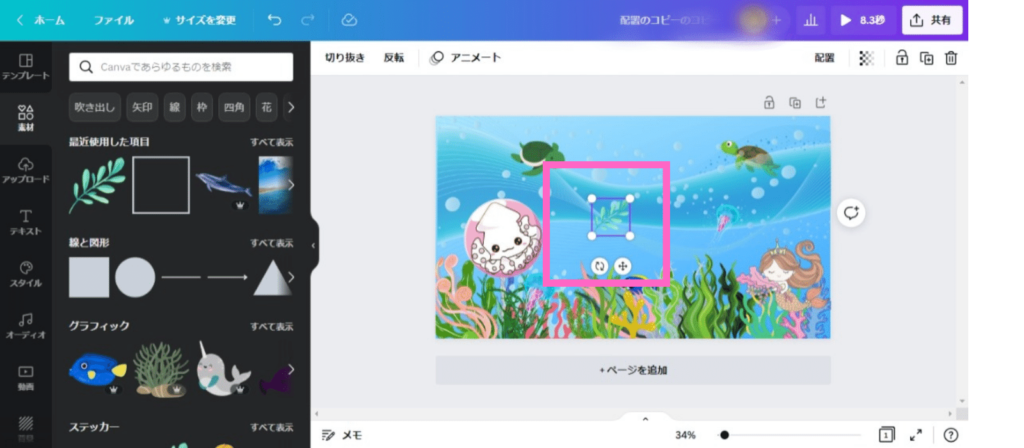Open the テンプレート sidebar tab

point(25,67)
